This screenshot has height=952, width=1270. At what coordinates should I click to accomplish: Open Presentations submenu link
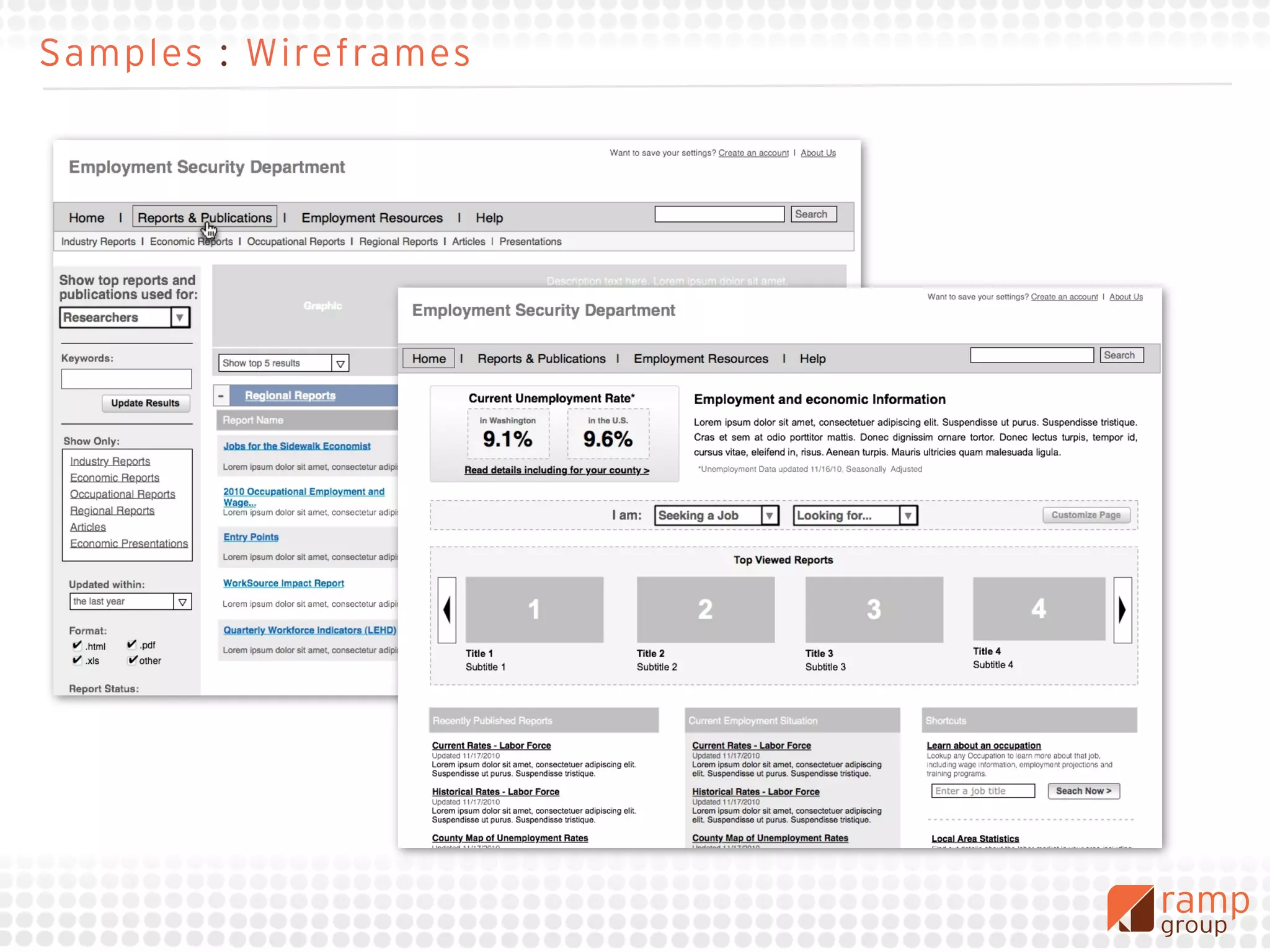530,242
